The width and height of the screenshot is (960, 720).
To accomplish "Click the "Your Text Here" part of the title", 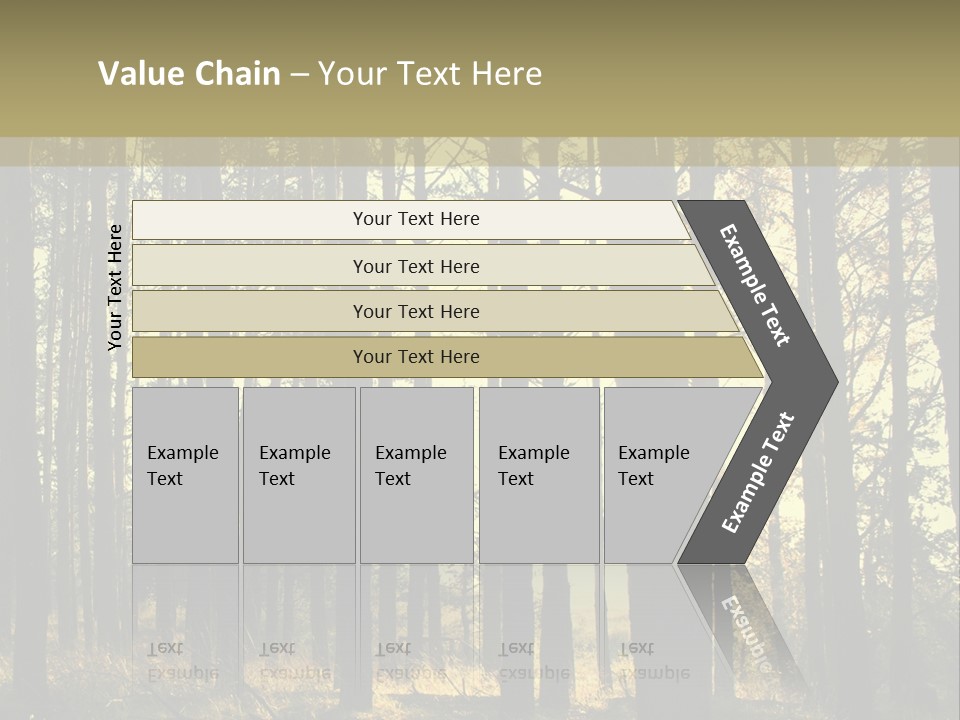I will point(430,74).
